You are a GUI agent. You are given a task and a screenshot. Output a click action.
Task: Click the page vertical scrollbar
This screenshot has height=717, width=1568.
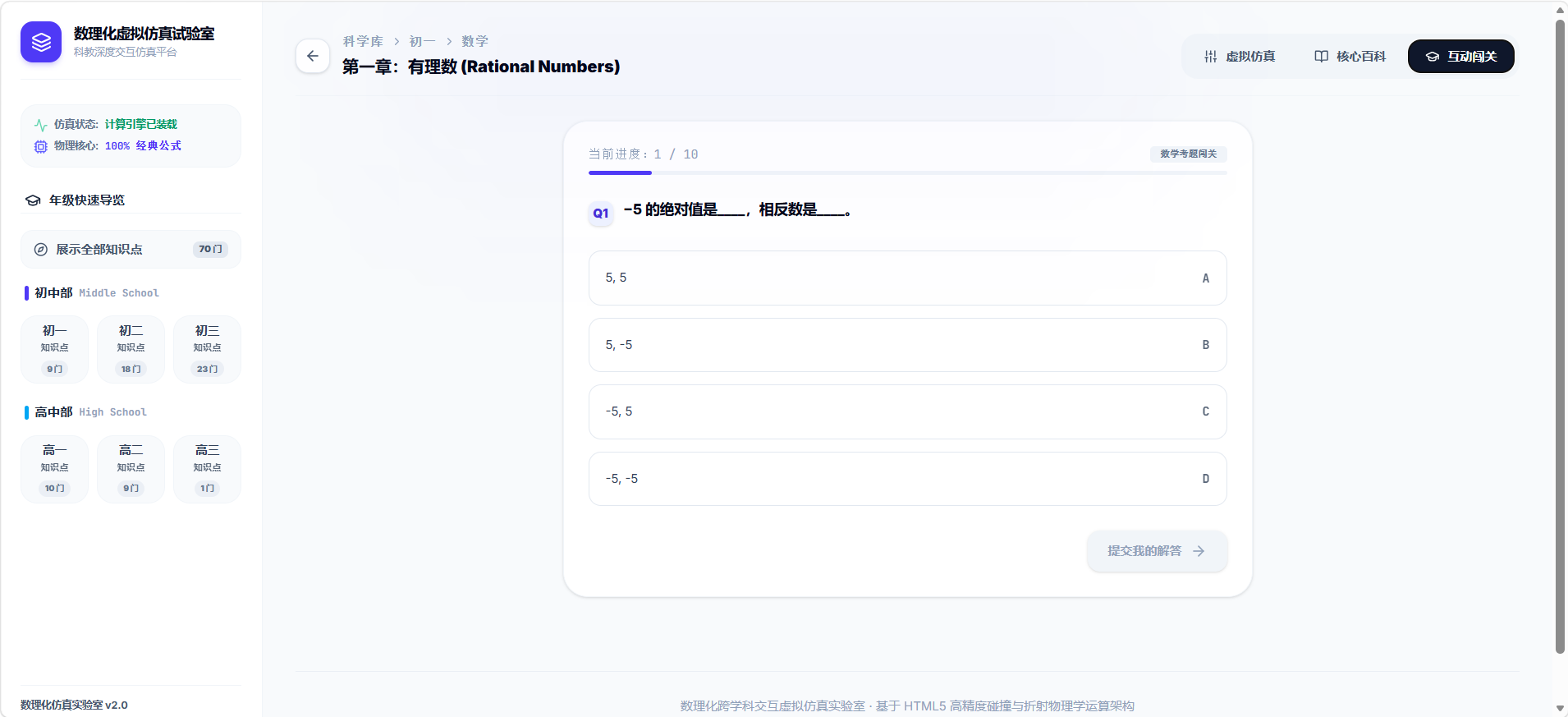tap(1560, 337)
